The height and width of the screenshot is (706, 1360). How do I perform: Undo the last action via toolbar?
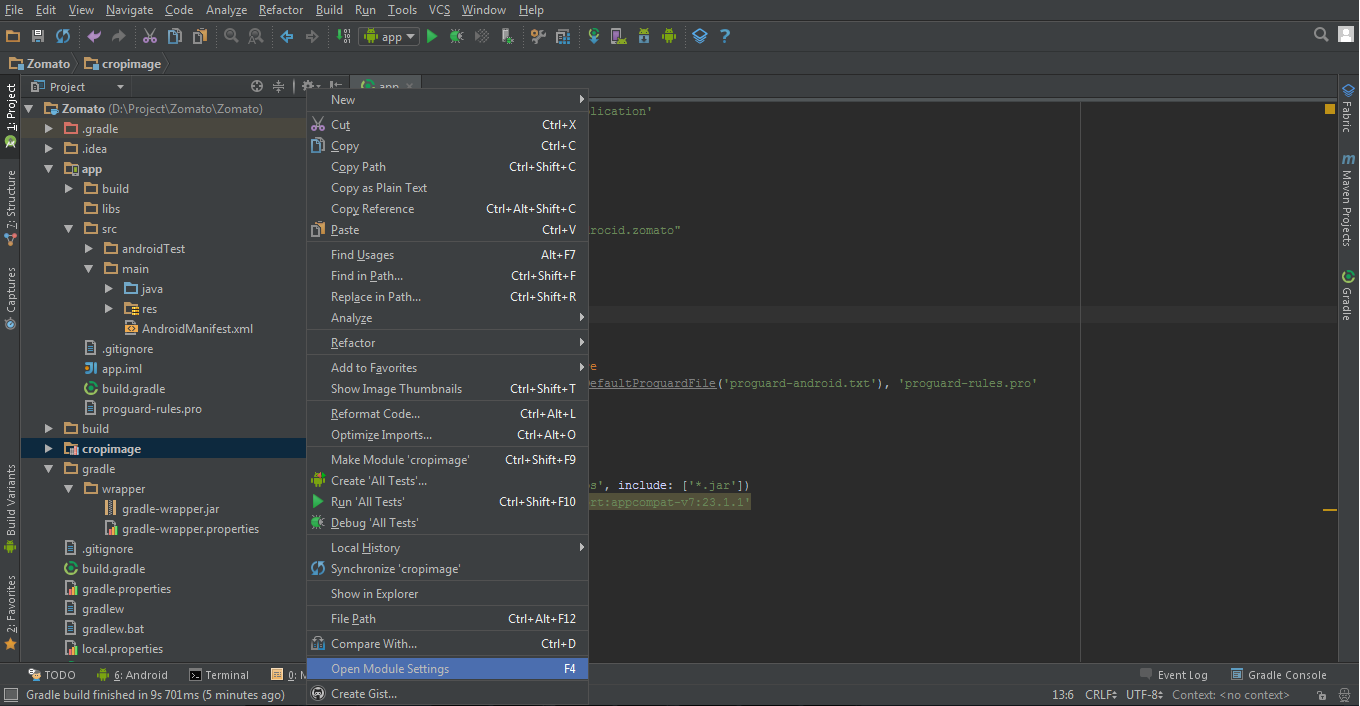click(94, 36)
